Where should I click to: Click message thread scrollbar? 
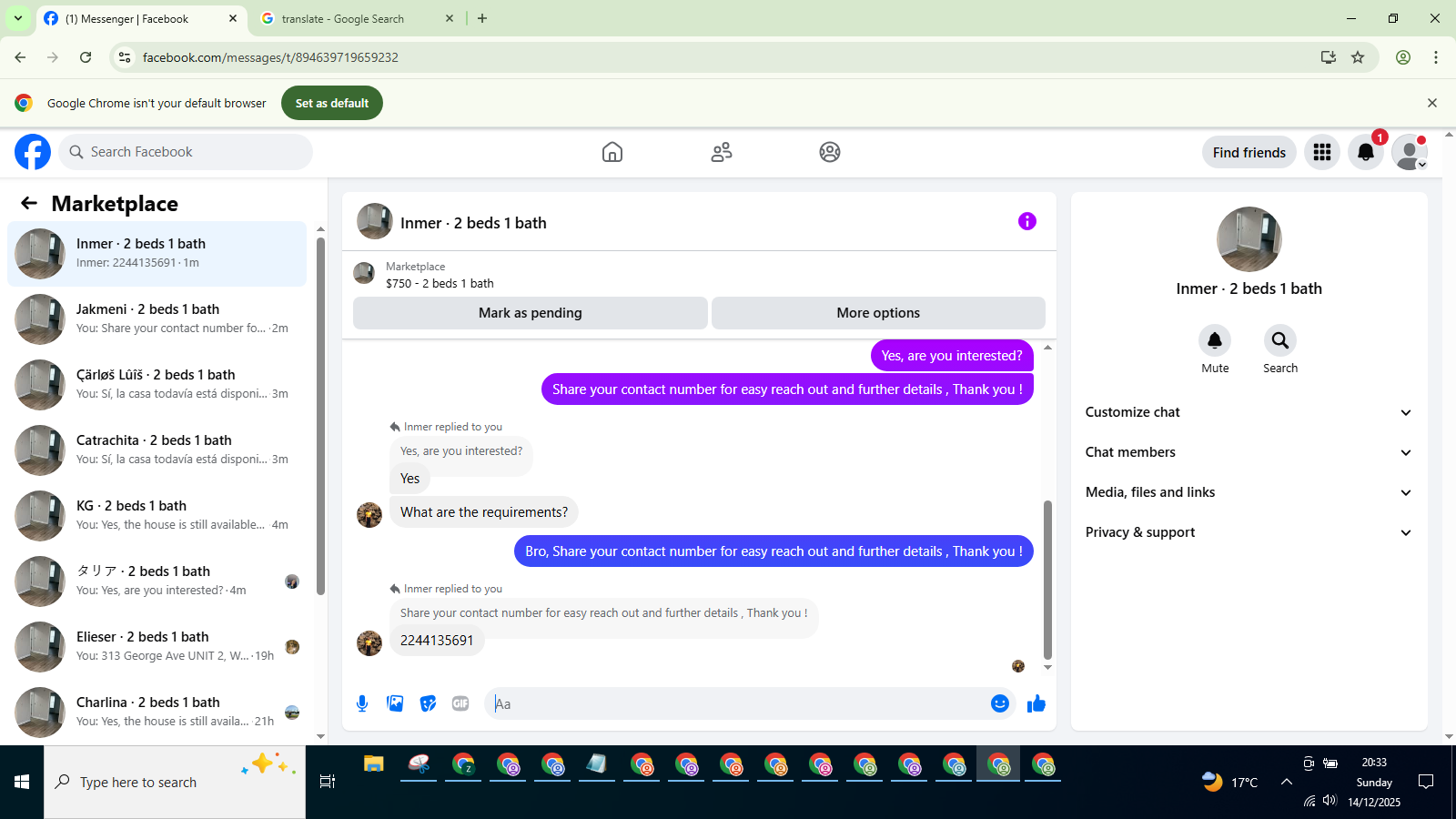pyautogui.click(x=1047, y=580)
